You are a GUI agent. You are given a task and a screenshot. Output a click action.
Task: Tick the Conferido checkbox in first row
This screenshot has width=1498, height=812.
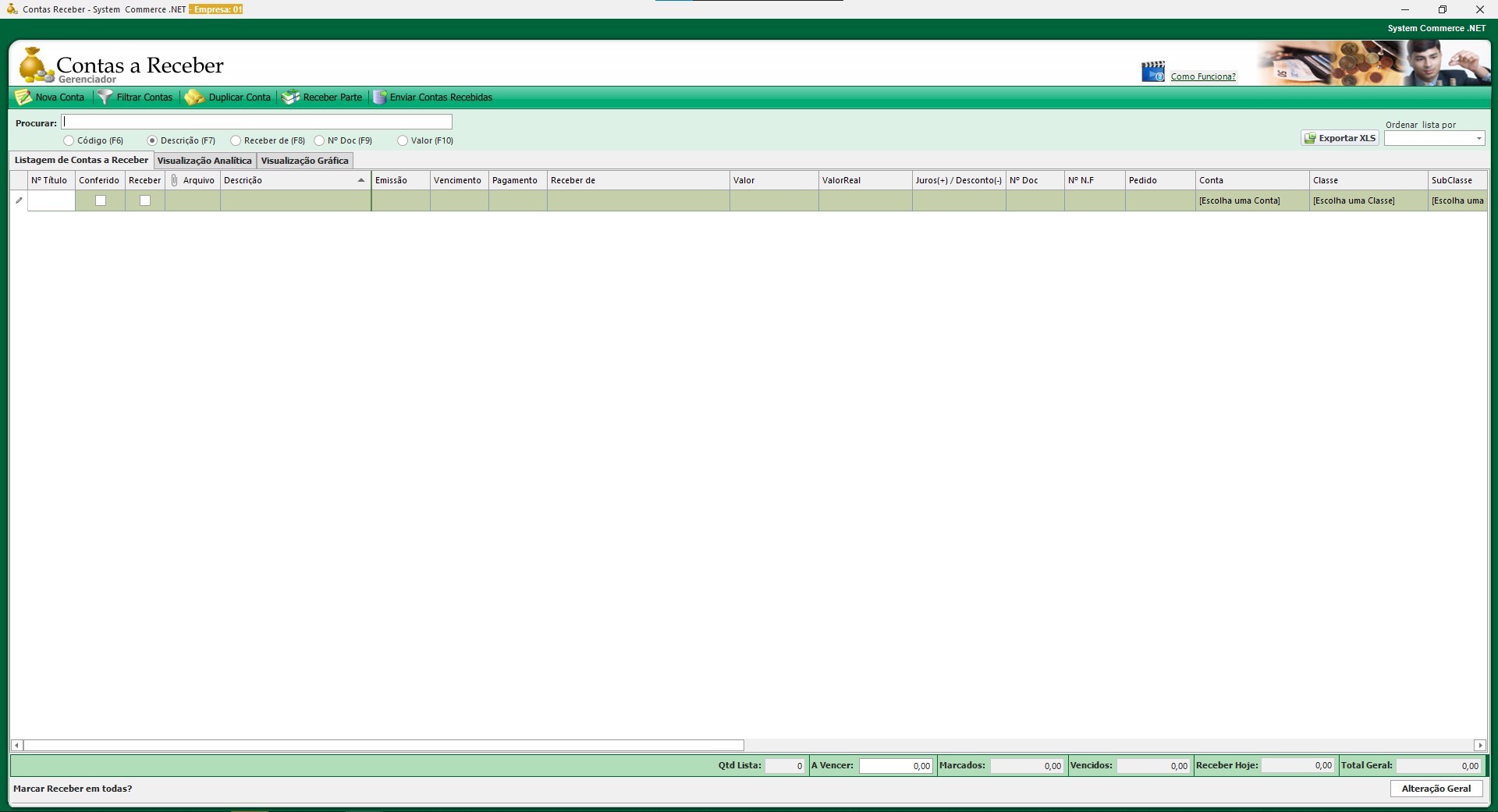[101, 200]
